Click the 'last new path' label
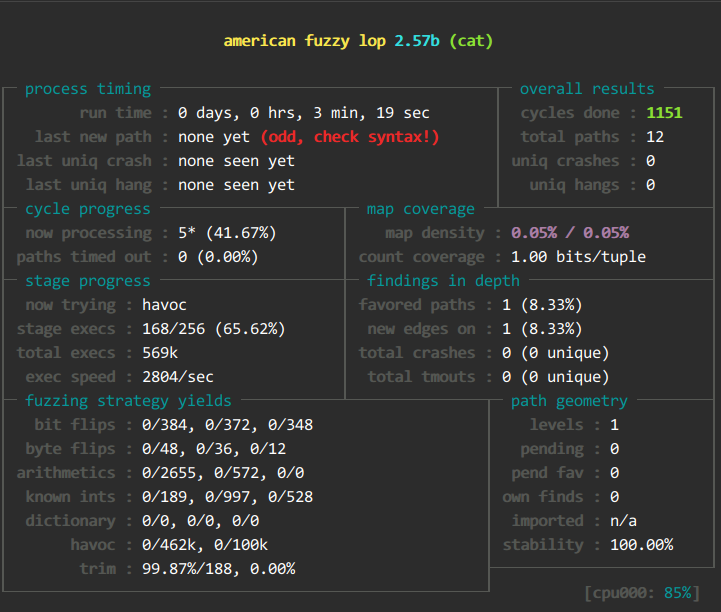721x612 pixels. click(93, 137)
